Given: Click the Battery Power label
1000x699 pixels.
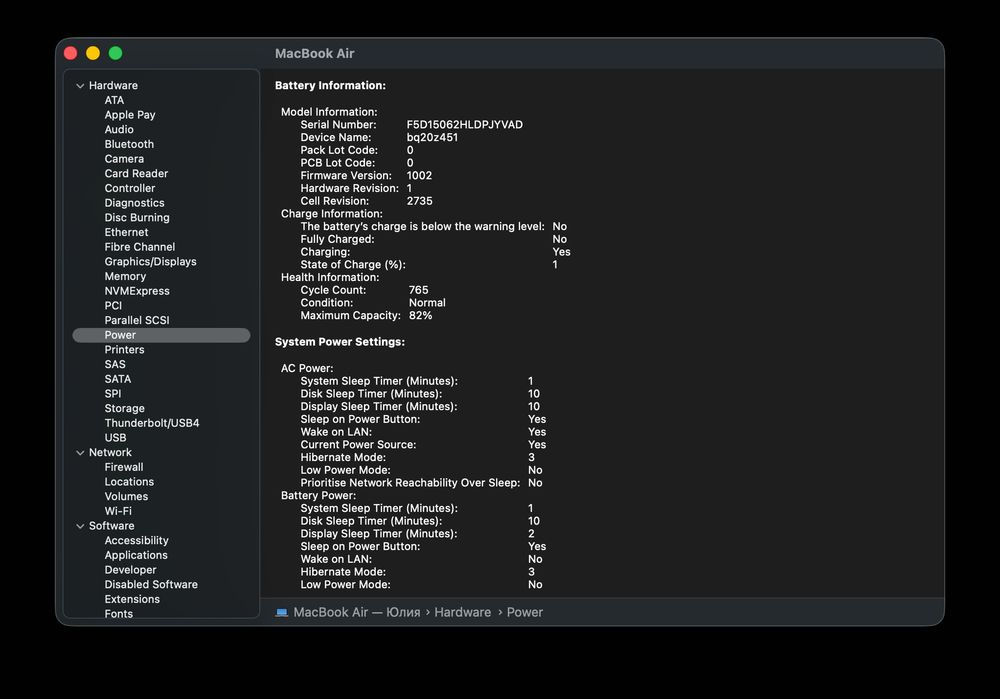Looking at the screenshot, I should click(x=318, y=496).
